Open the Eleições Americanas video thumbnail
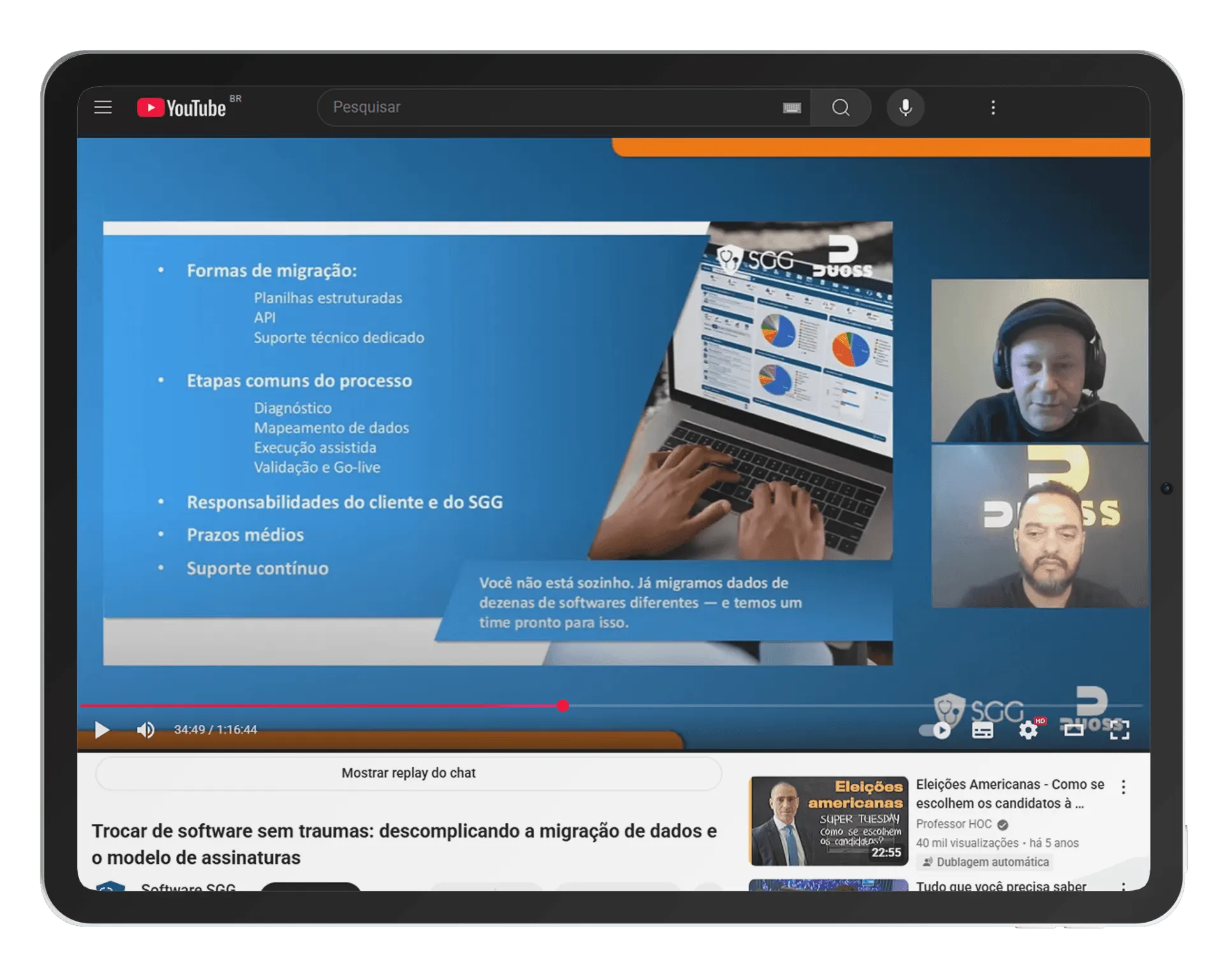The width and height of the screenshot is (1224, 980). tap(828, 821)
